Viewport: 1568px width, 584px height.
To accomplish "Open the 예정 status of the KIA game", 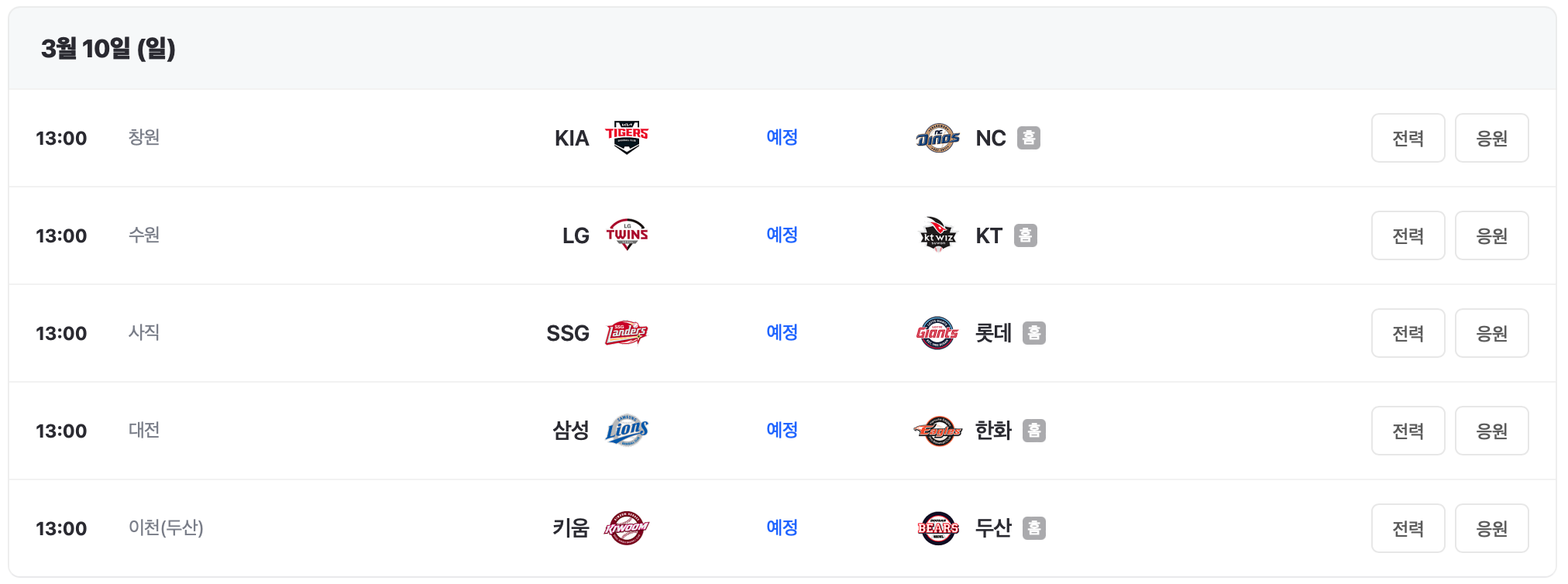I will click(781, 138).
